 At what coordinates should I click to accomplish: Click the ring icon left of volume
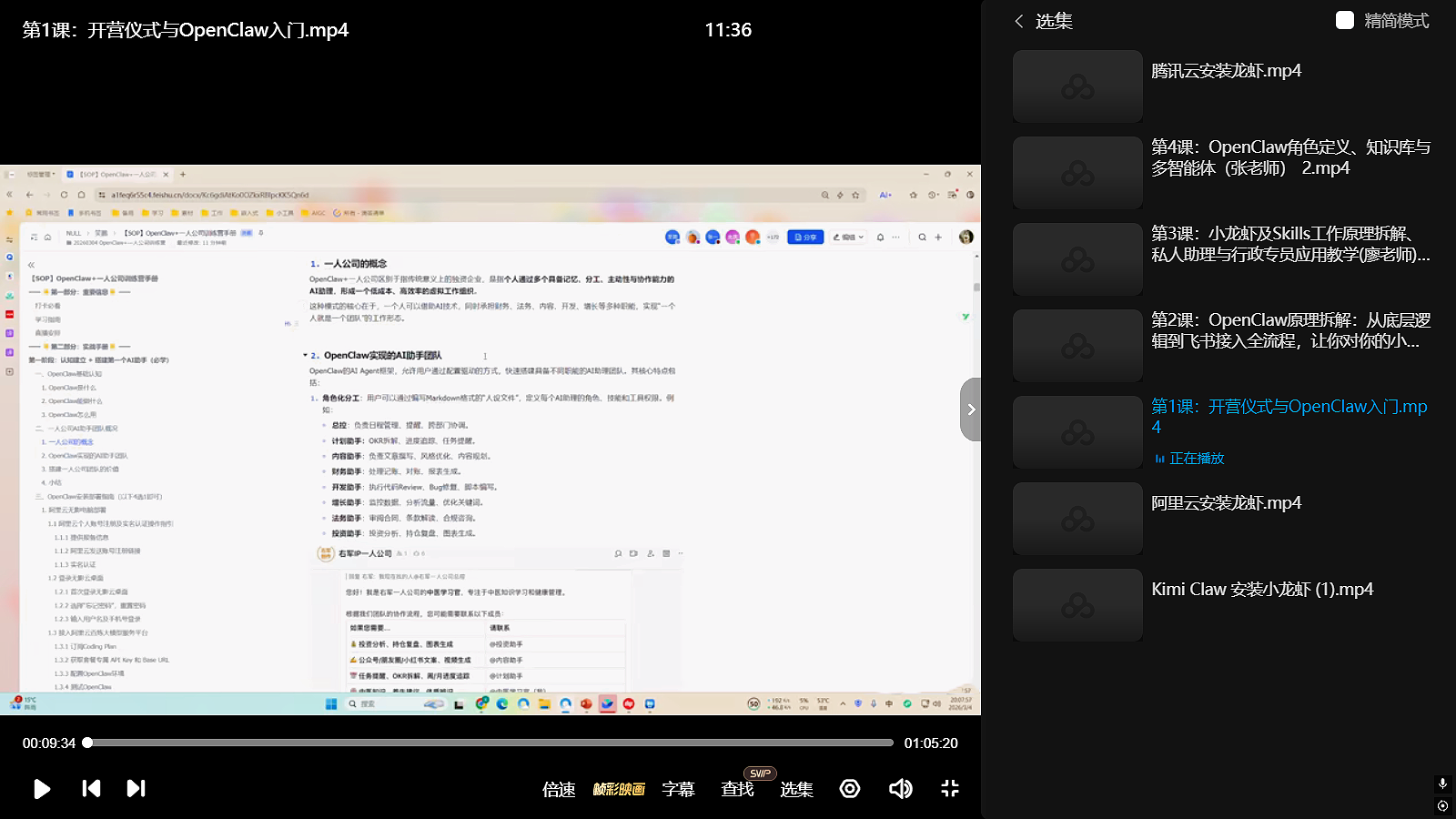tap(850, 789)
